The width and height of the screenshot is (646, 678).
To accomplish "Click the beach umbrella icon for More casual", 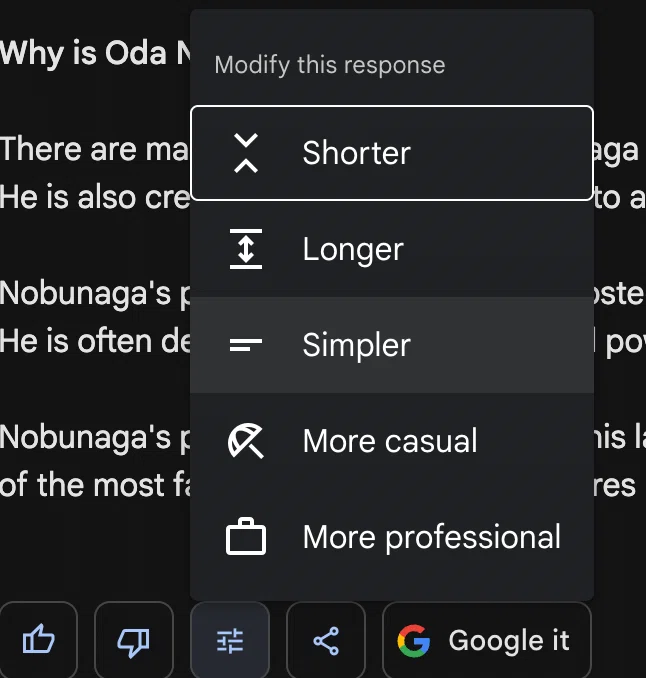I will click(246, 441).
